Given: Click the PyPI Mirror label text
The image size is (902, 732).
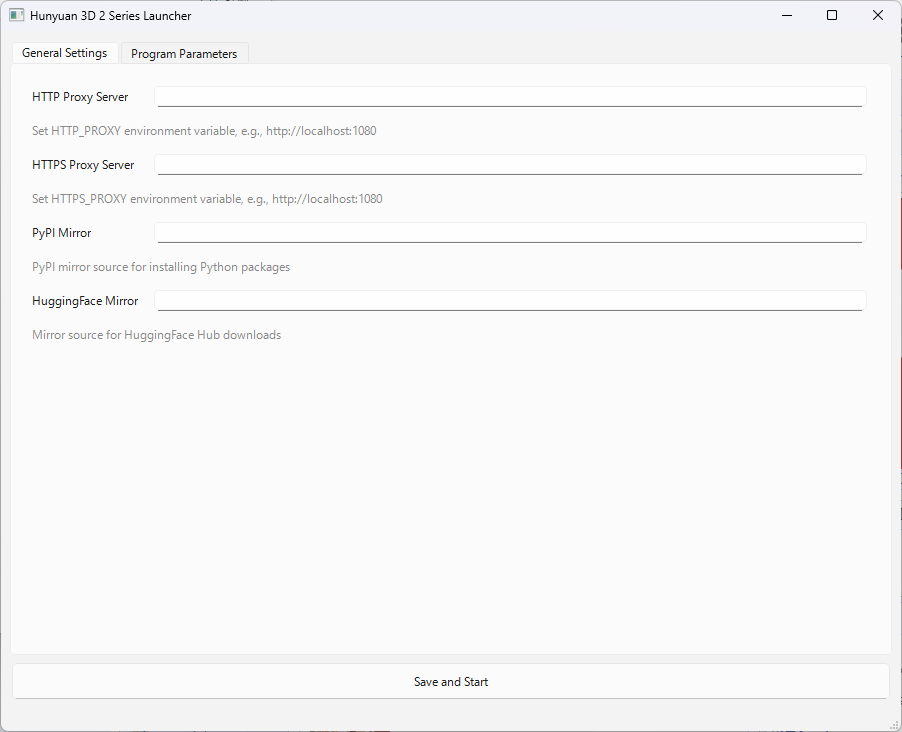Looking at the screenshot, I should pos(62,233).
